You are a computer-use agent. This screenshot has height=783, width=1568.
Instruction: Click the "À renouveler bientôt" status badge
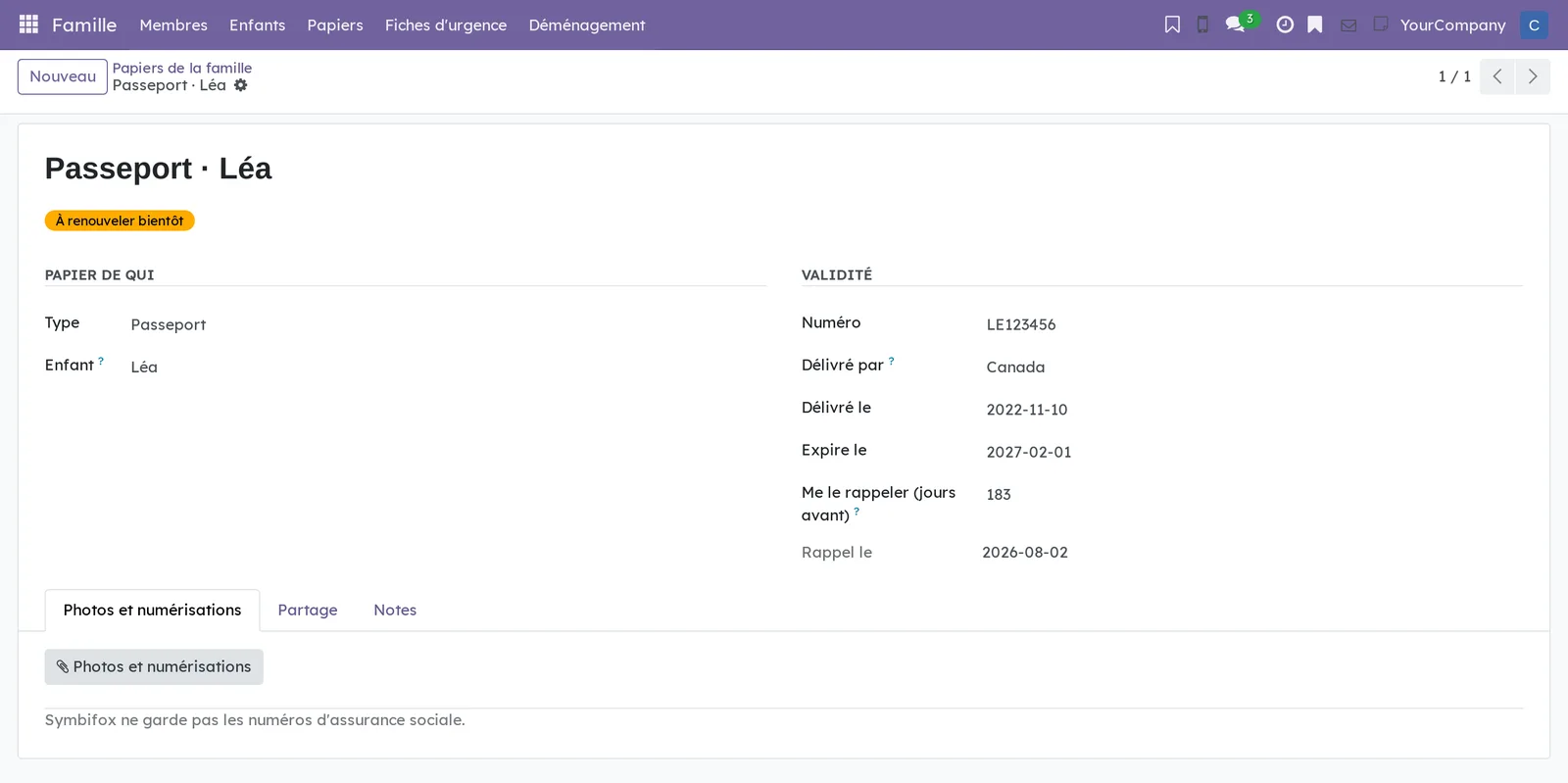[x=120, y=220]
